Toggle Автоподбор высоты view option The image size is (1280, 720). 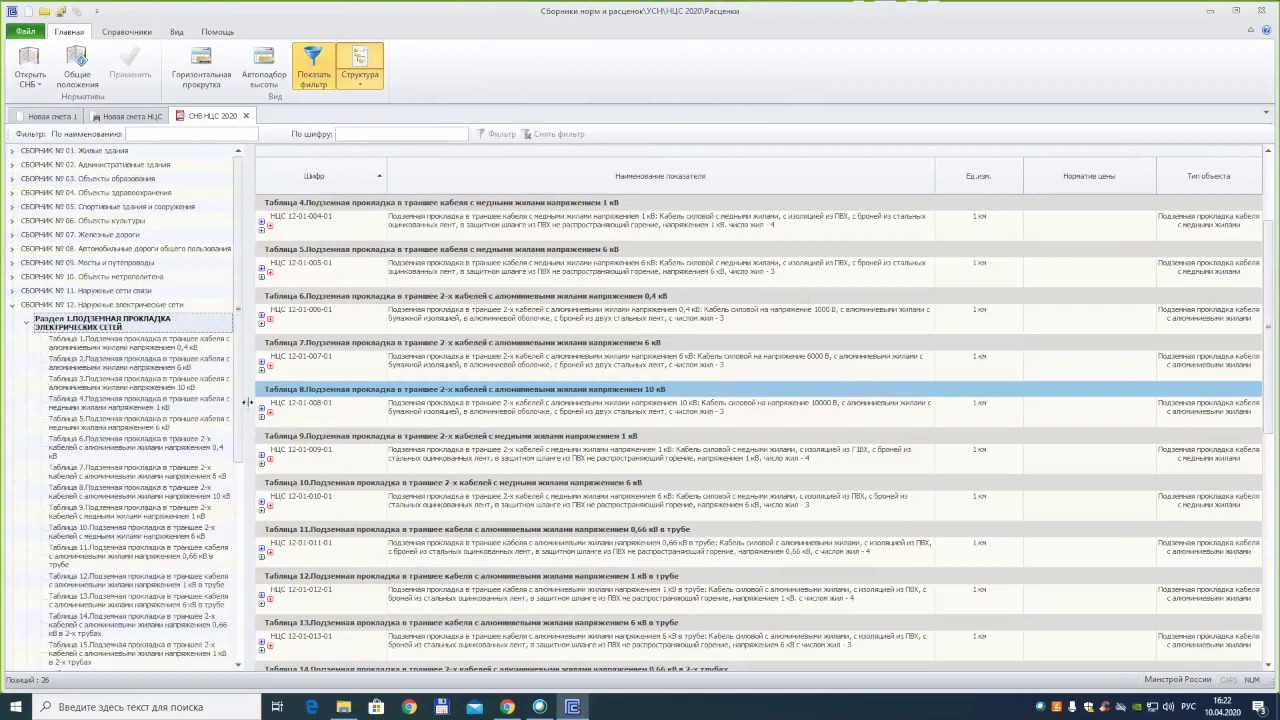tap(264, 67)
